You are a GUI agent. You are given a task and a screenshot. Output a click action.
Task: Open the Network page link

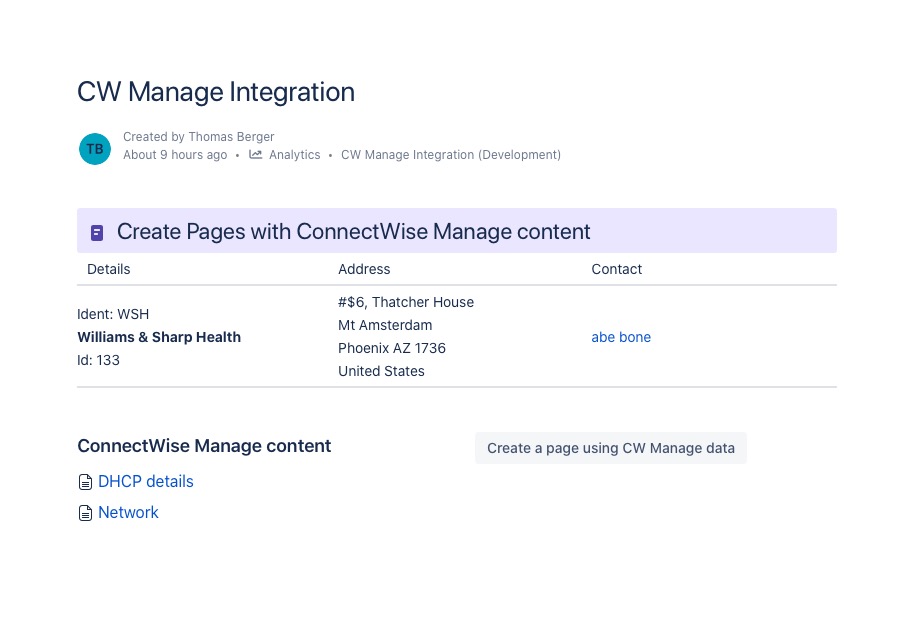[128, 513]
